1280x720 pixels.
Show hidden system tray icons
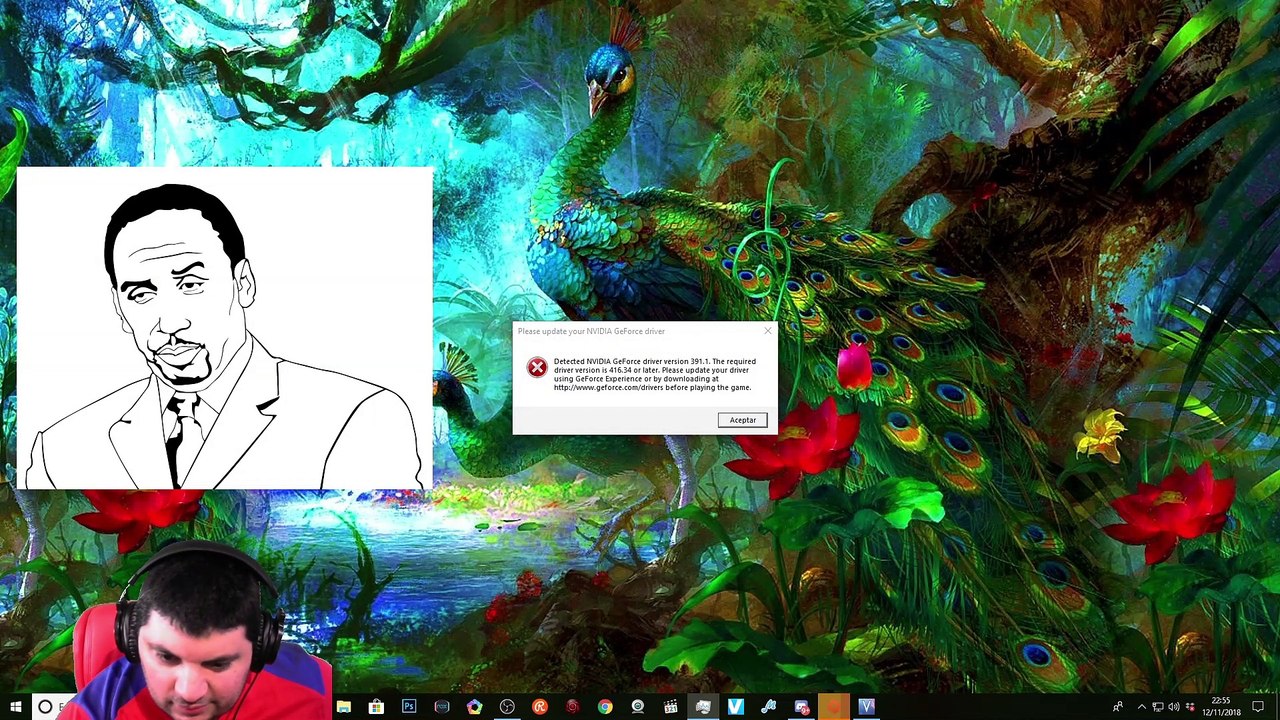point(1142,707)
